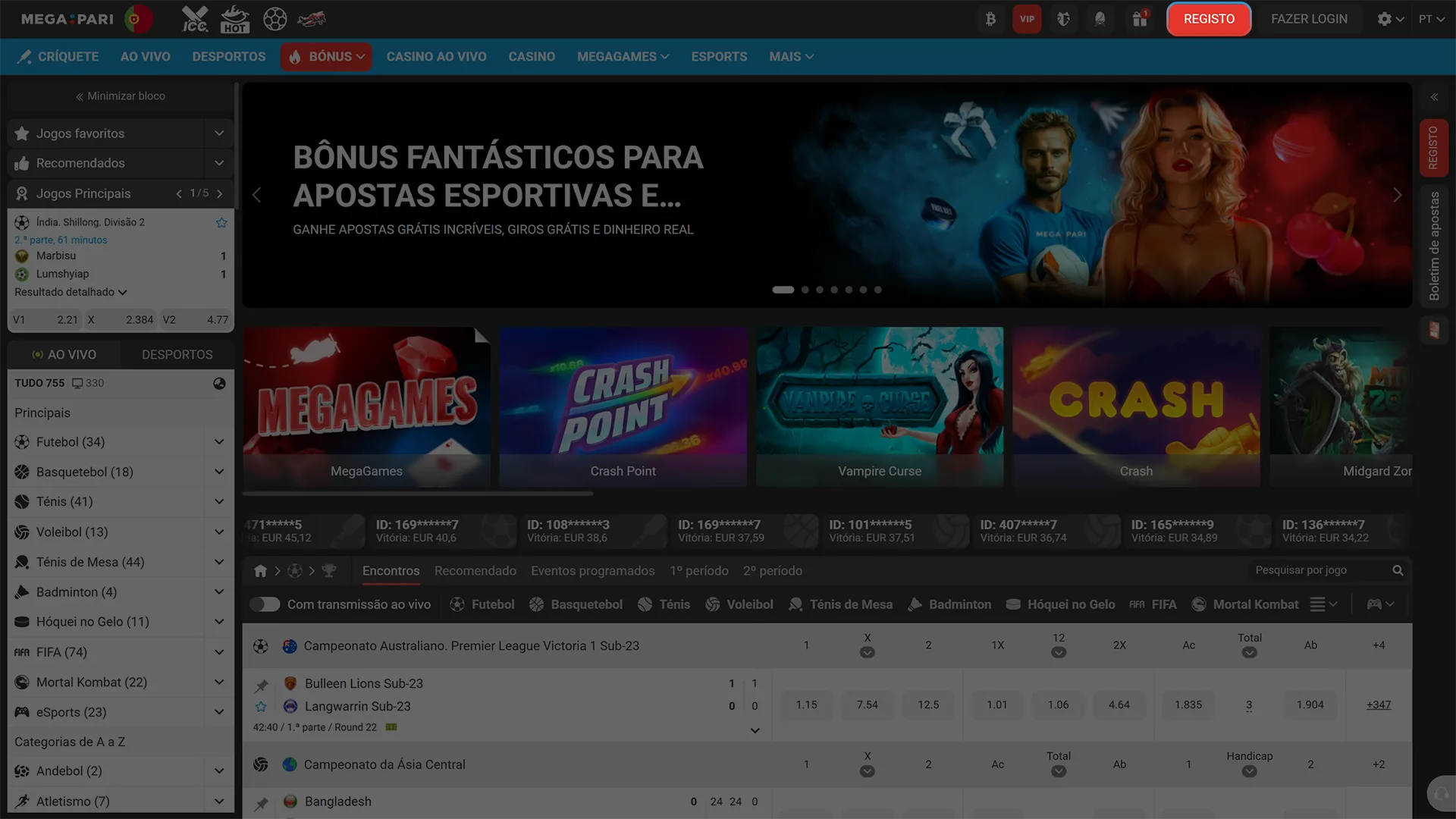Open +347 more markets link
Image resolution: width=1456 pixels, height=819 pixels.
(1379, 705)
